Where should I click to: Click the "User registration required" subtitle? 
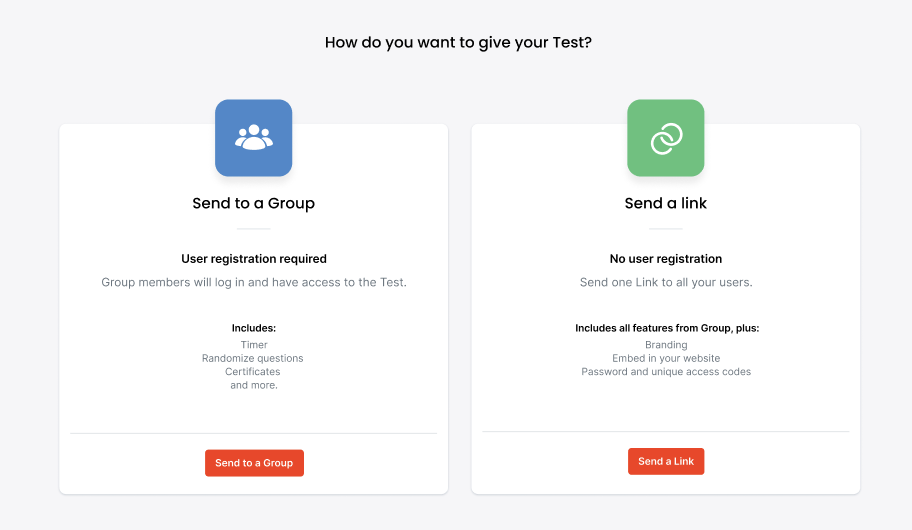253,259
